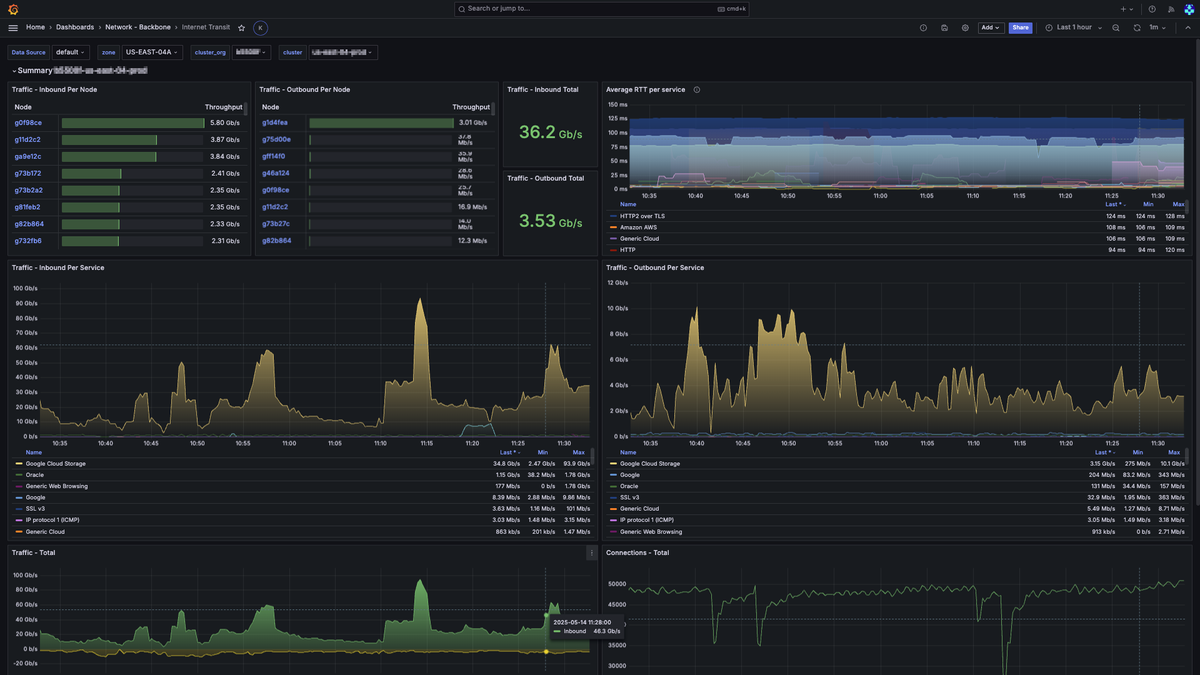The height and width of the screenshot is (675, 1200).
Task: Click the save dashboard icon
Action: pos(944,28)
